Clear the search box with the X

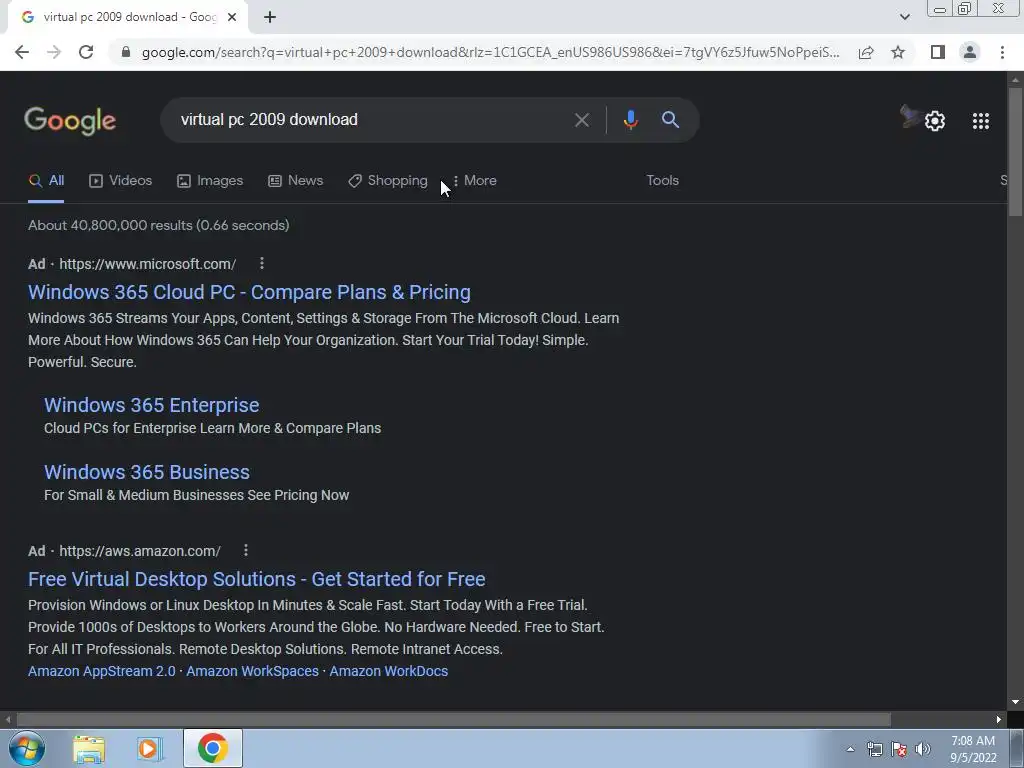pos(581,120)
